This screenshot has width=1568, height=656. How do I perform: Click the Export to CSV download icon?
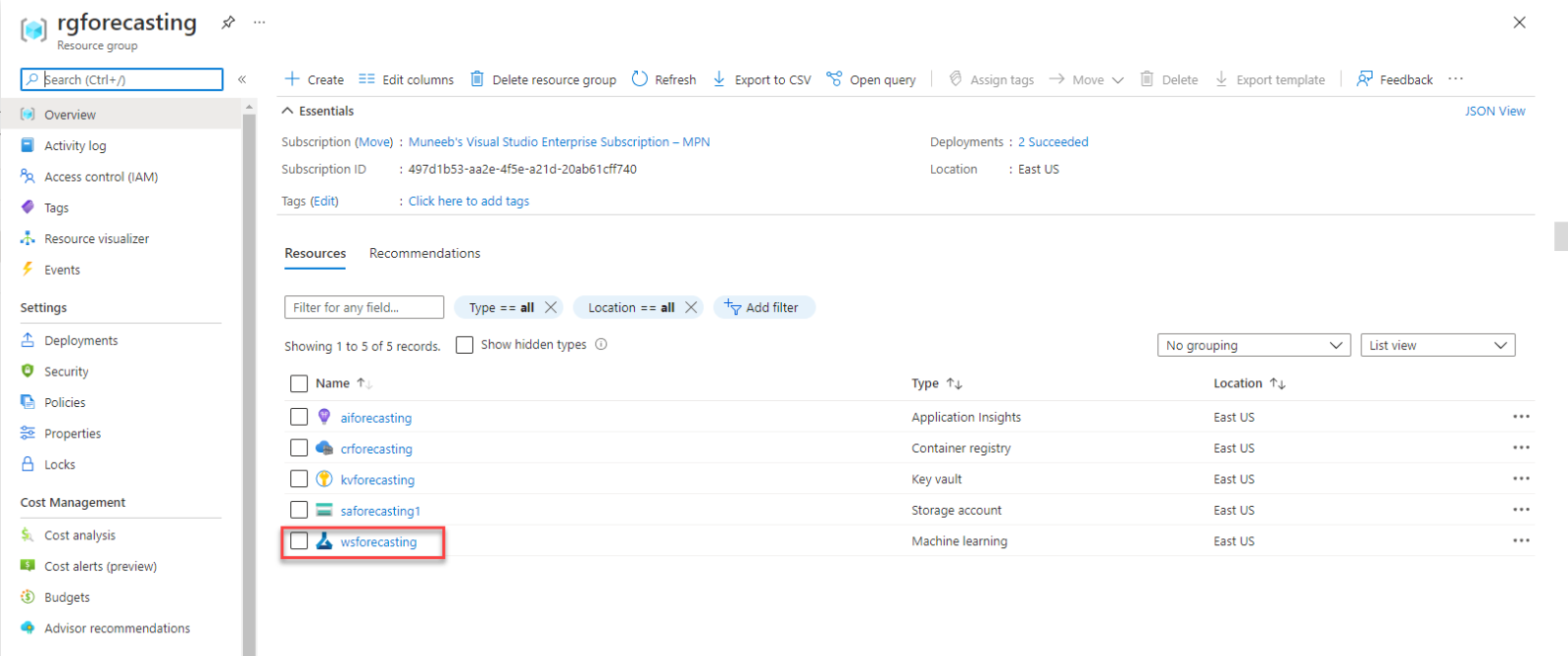point(719,79)
